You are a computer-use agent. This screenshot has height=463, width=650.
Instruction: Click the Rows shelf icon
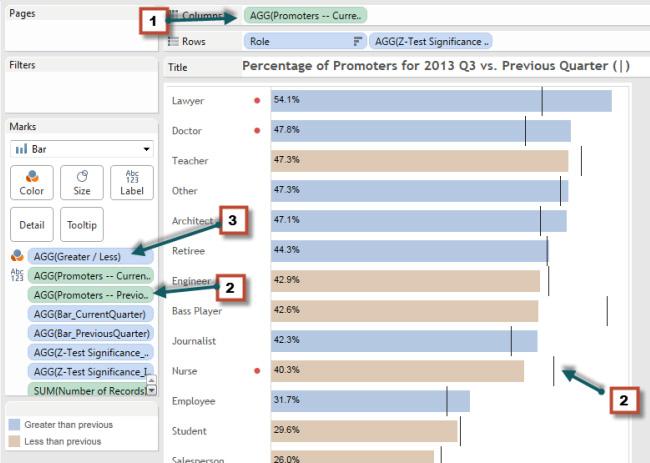click(x=173, y=41)
